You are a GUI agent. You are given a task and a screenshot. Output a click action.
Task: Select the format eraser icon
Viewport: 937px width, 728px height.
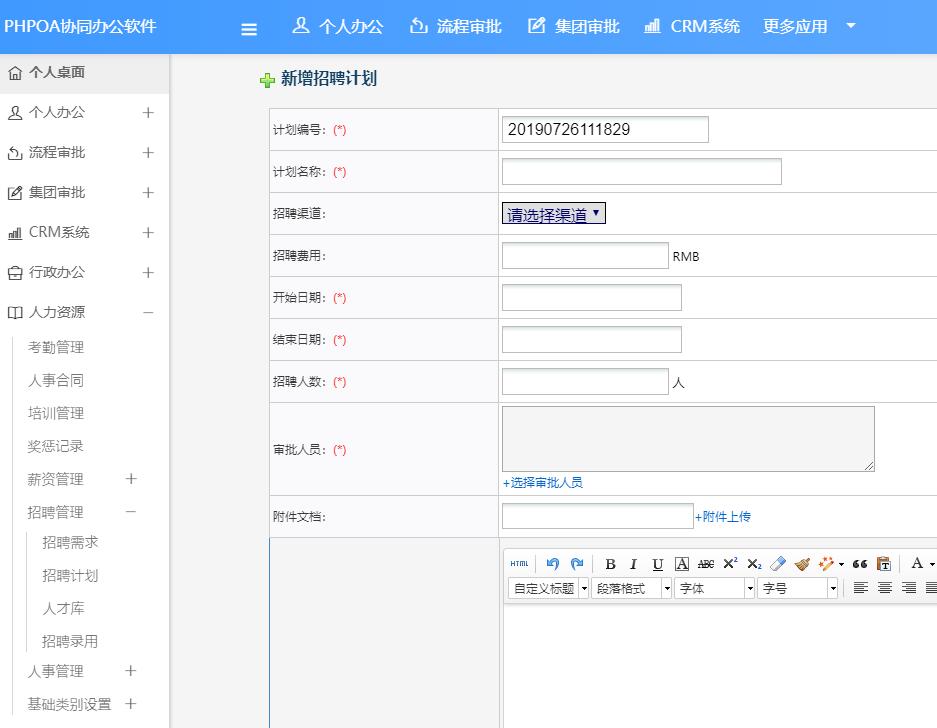click(778, 563)
